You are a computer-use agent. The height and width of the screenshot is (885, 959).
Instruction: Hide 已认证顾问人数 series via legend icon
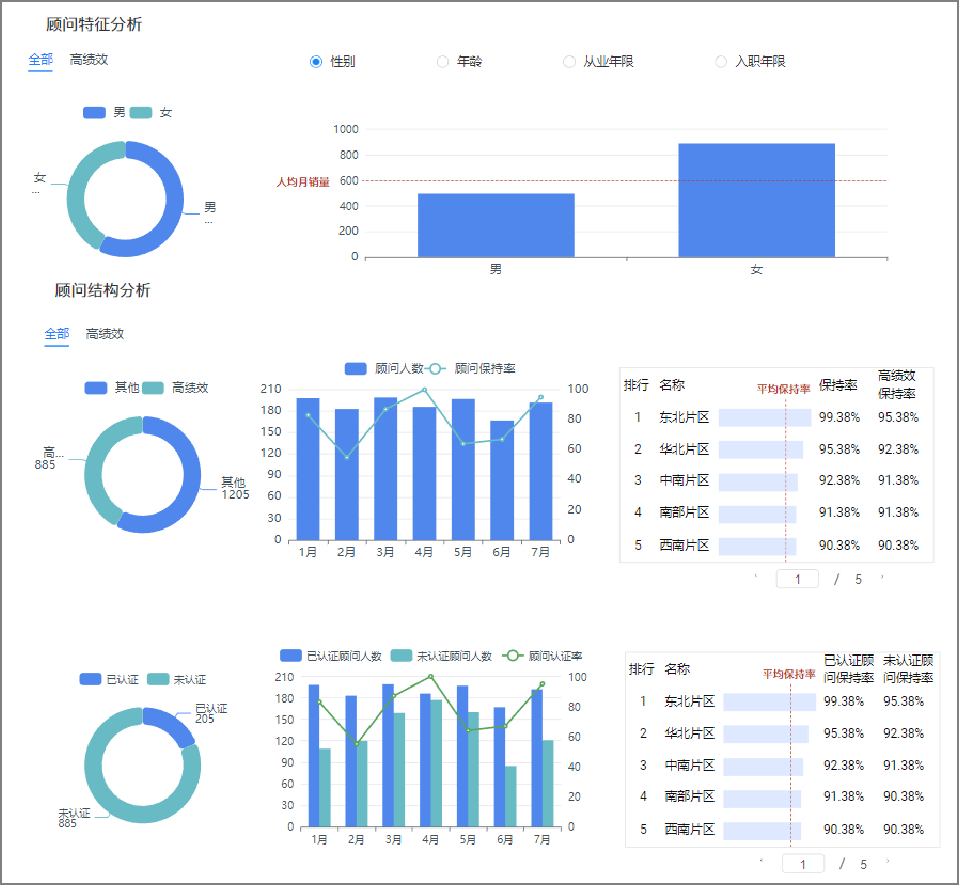click(291, 656)
